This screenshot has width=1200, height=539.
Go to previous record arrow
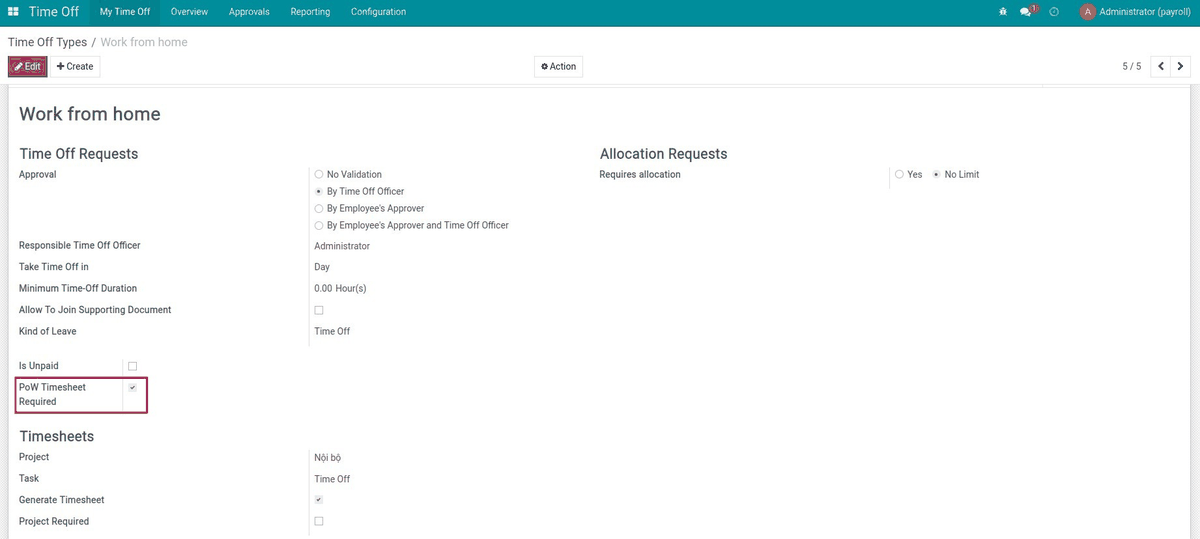(x=1161, y=66)
